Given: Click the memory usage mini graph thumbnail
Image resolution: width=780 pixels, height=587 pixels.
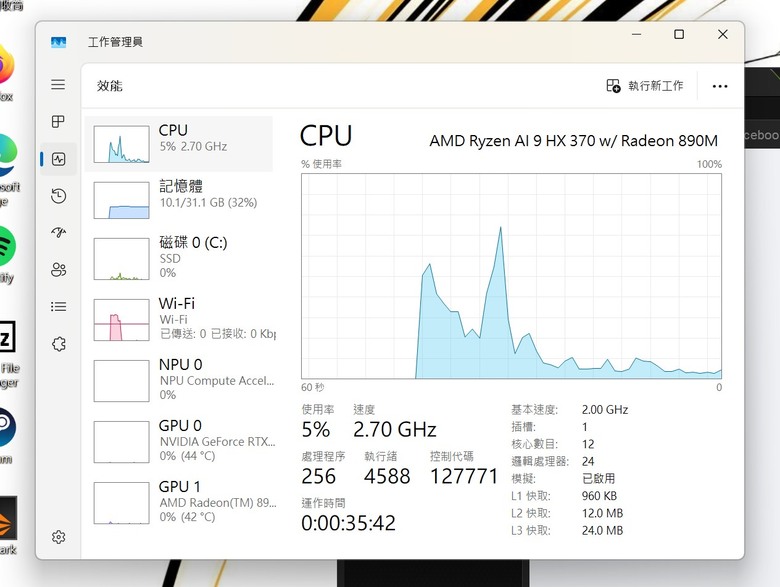Looking at the screenshot, I should point(121,200).
